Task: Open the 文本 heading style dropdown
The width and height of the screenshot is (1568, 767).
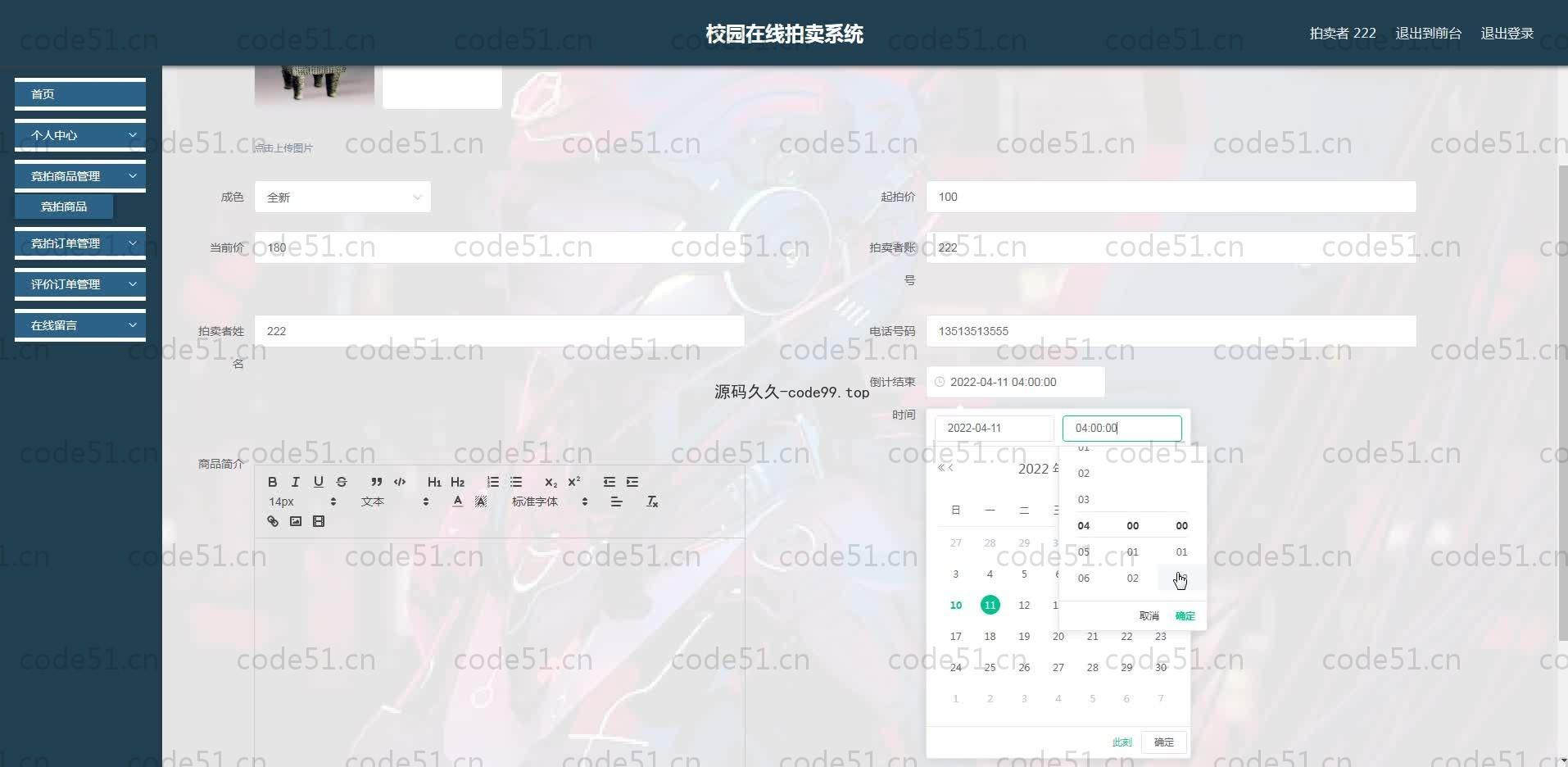Action: (396, 501)
